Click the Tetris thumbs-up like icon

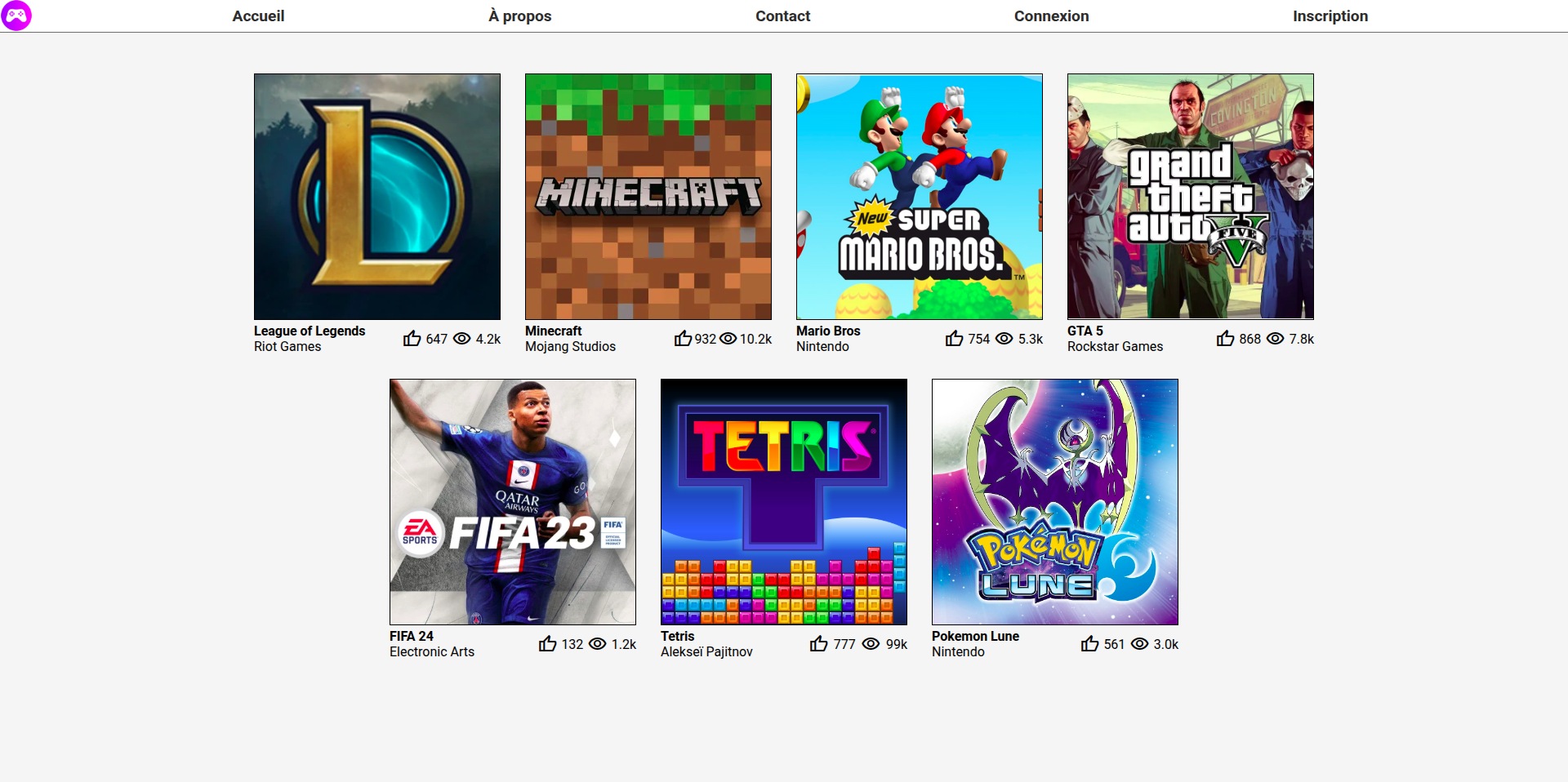818,644
